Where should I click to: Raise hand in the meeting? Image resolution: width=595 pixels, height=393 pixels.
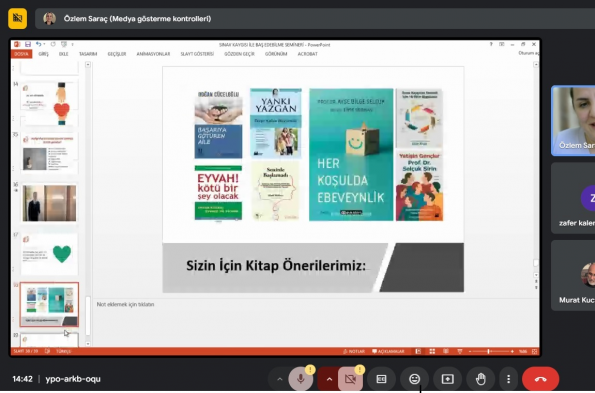click(481, 379)
